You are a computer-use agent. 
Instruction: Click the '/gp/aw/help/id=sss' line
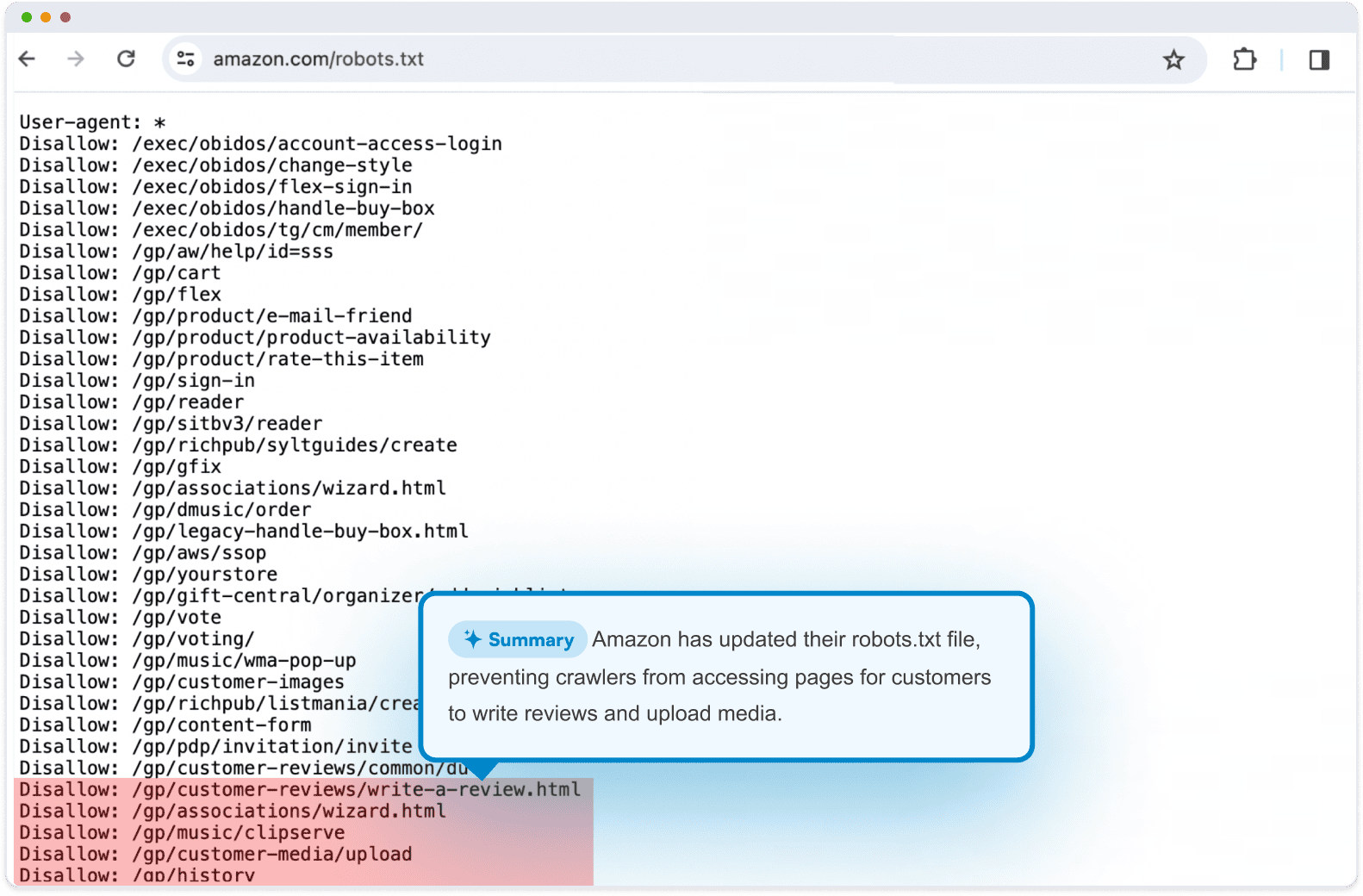177,252
